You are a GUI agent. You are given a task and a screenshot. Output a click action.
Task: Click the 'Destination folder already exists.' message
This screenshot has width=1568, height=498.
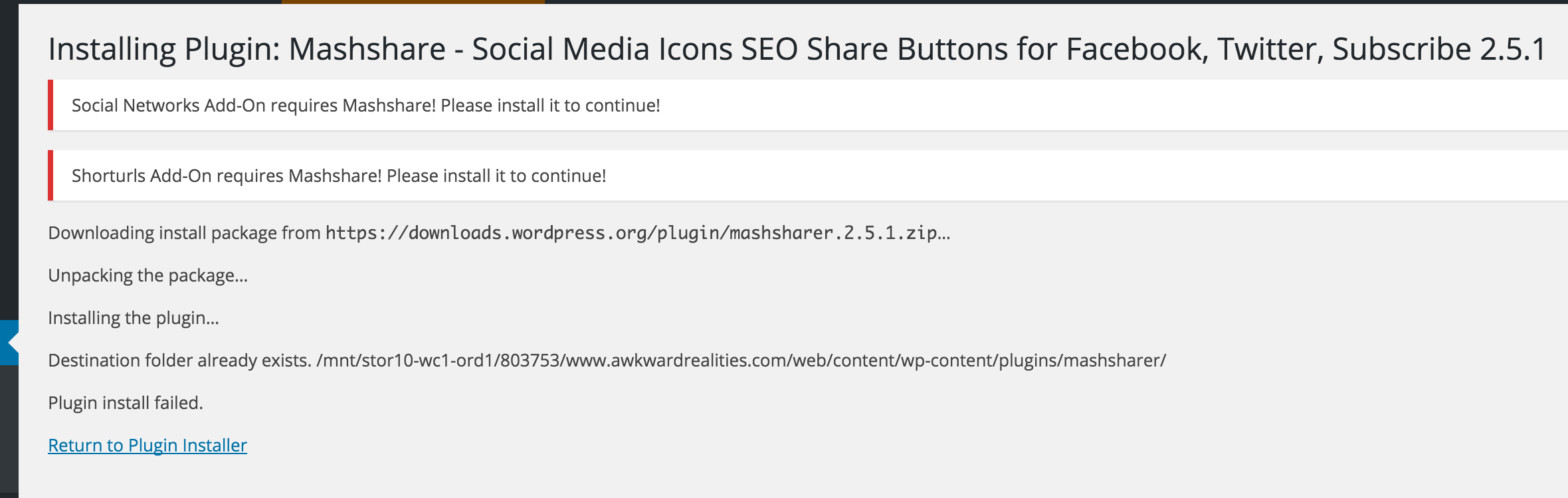point(179,361)
